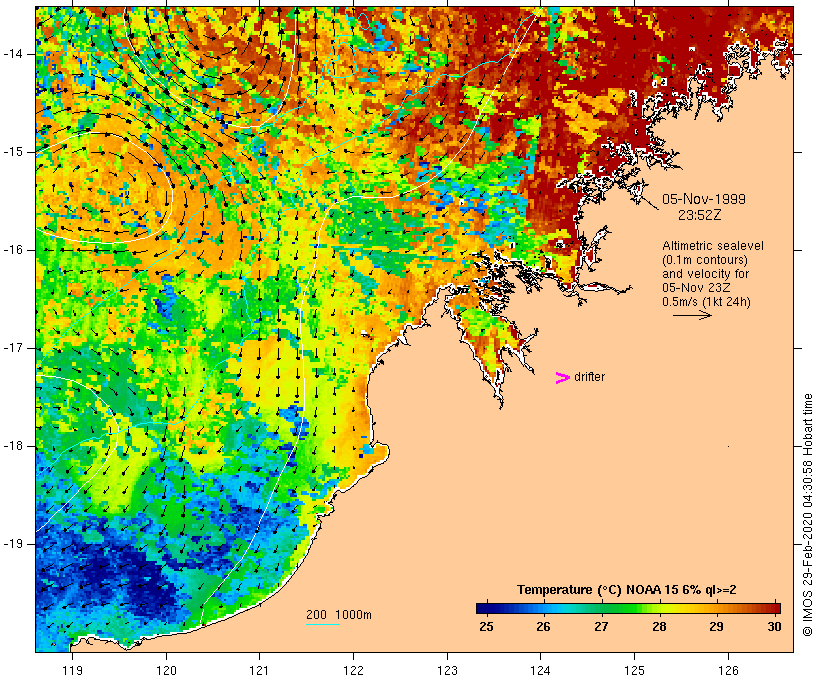
Task: Click the longitude label 122
Action: tap(354, 670)
